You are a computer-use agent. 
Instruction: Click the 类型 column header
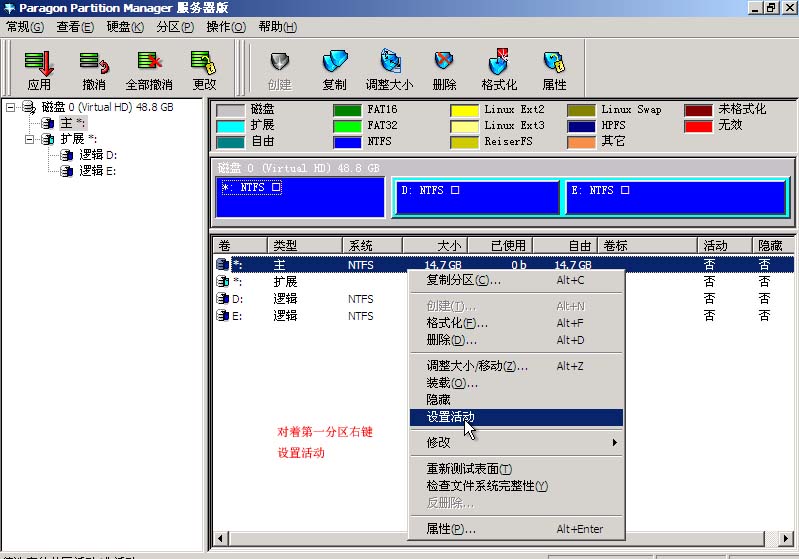pyautogui.click(x=305, y=246)
